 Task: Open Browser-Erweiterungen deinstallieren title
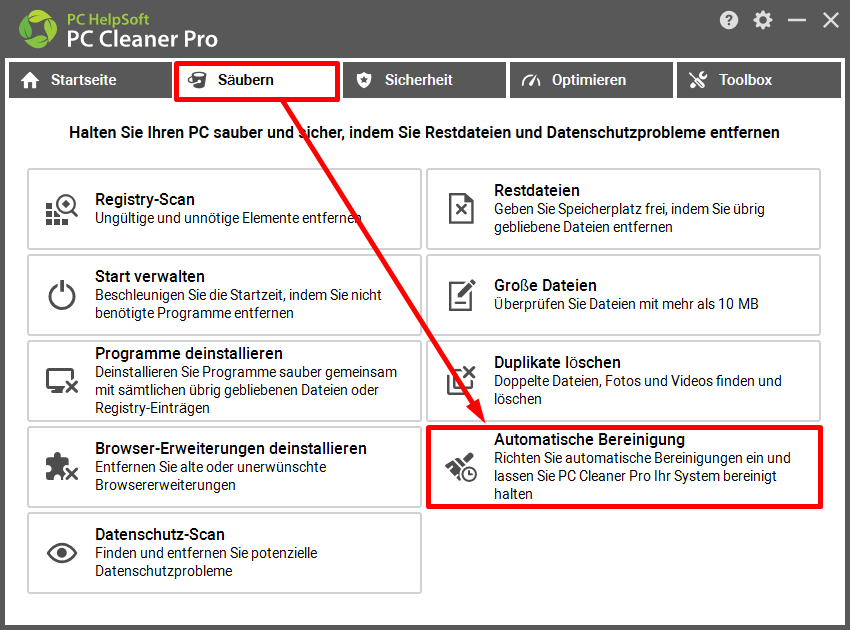[x=231, y=448]
